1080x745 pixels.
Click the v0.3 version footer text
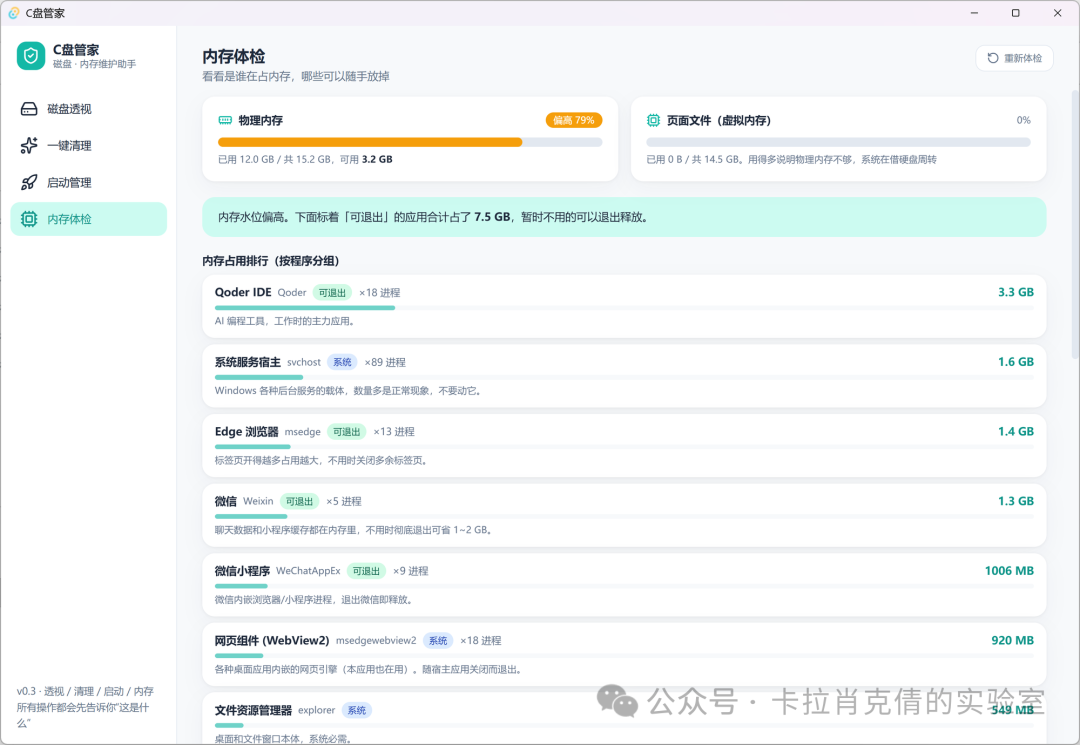85,707
